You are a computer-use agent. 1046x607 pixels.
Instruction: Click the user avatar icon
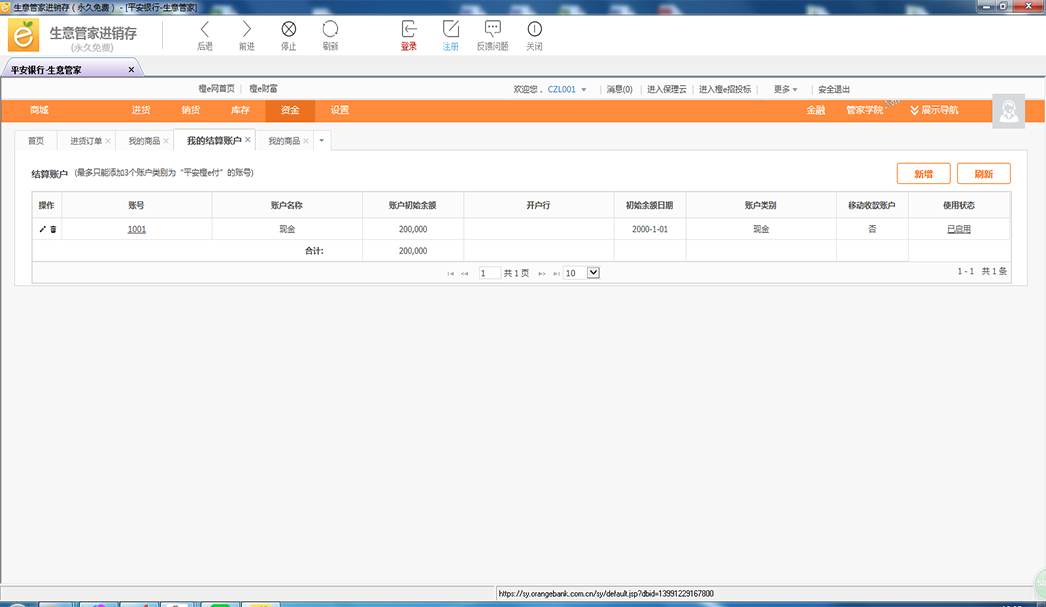point(1008,111)
